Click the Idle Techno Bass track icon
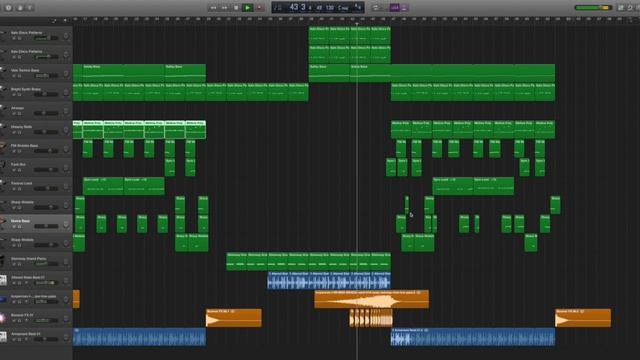The width and height of the screenshot is (640, 360). [3, 73]
